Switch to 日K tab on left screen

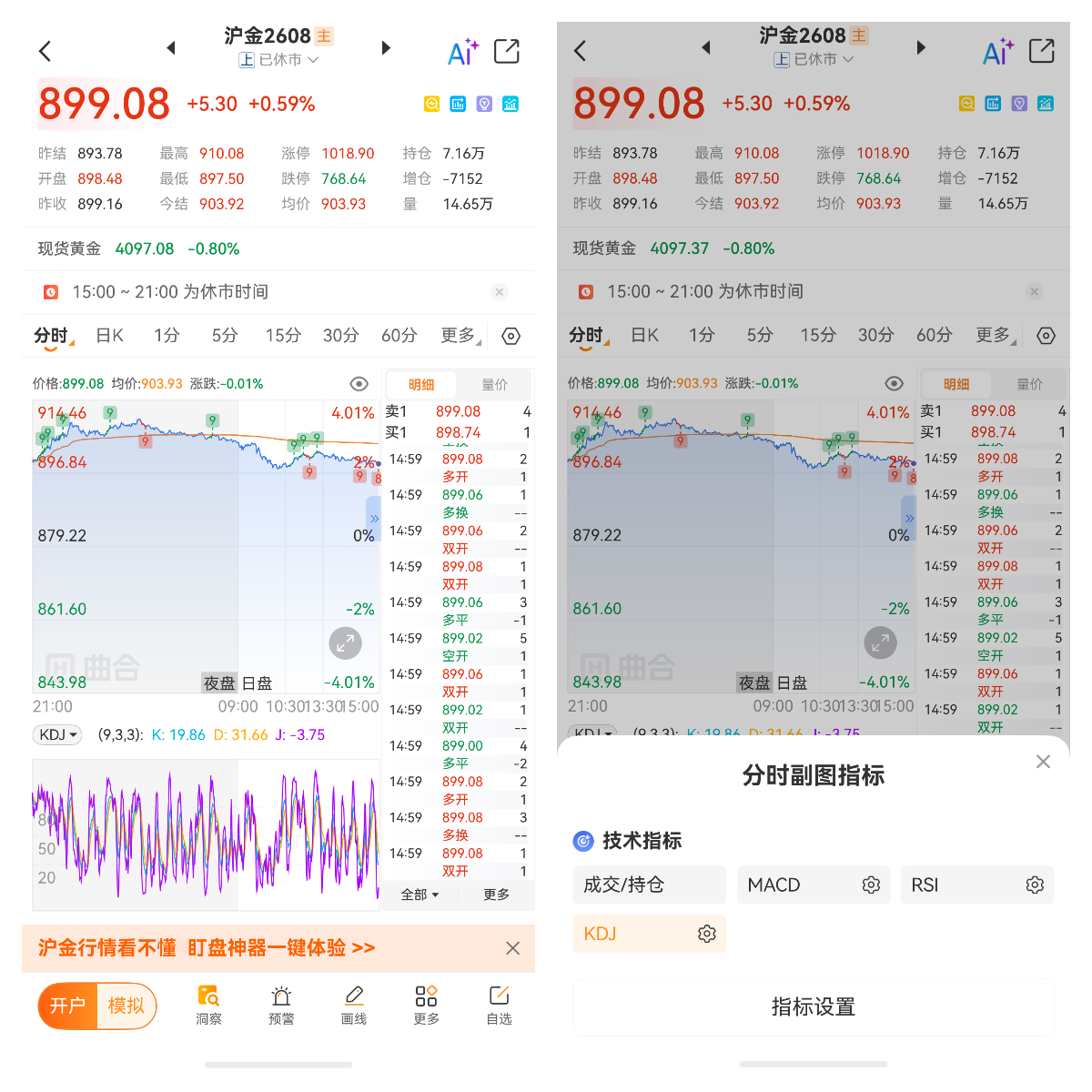(x=109, y=336)
